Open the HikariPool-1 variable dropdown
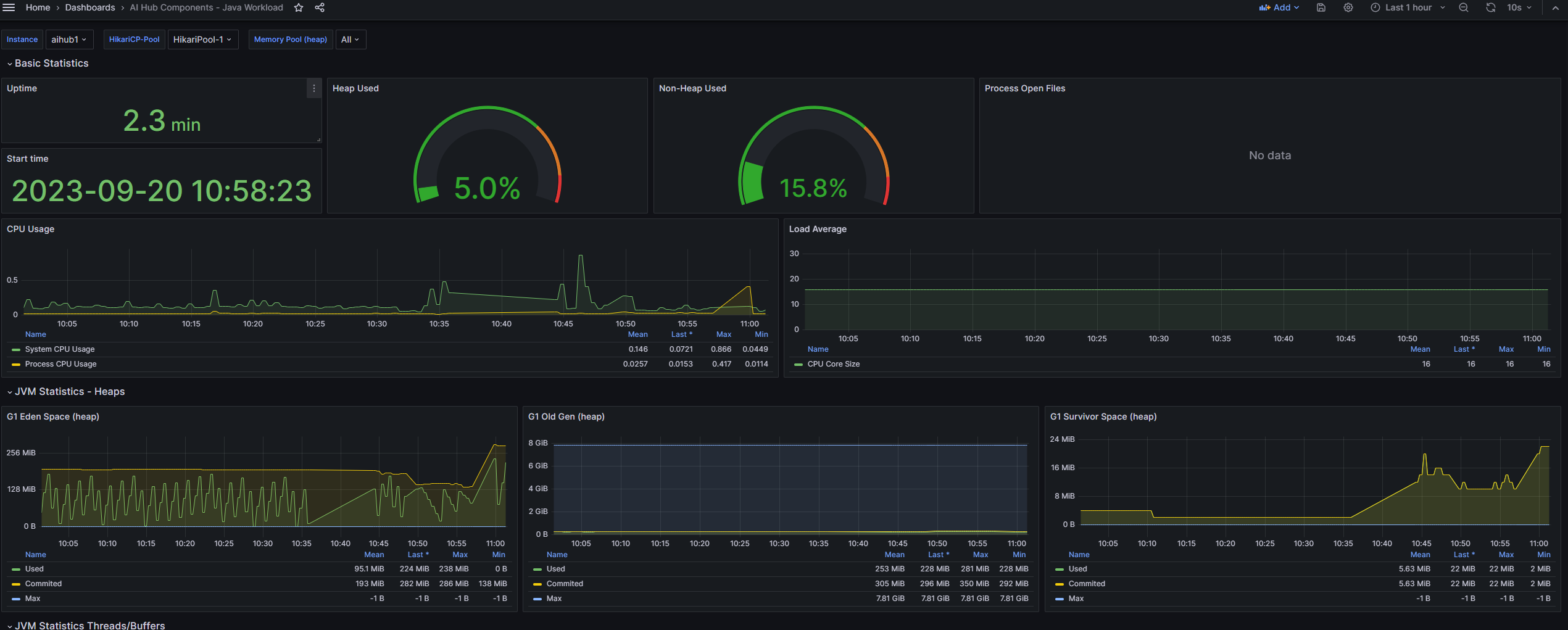 [202, 39]
